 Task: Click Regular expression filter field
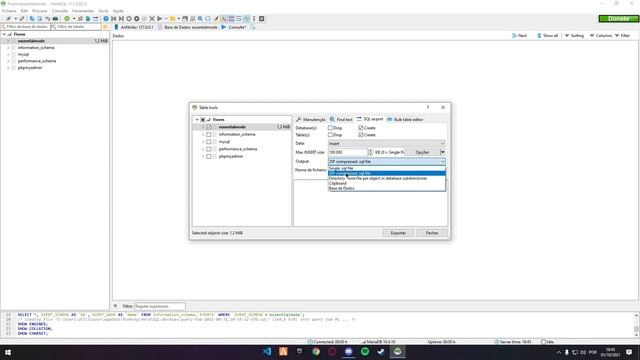click(x=160, y=306)
